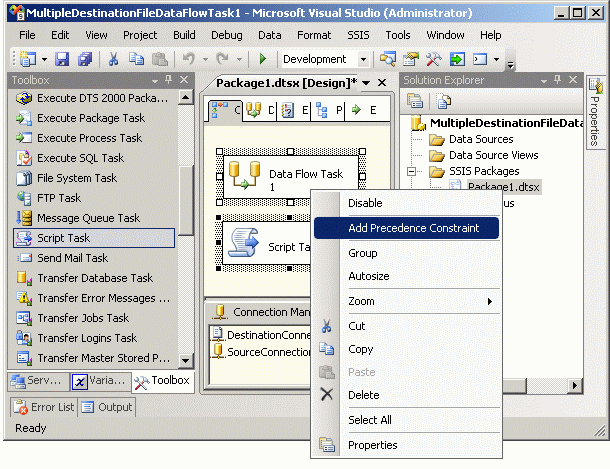Switch to the Event Handlers designer tab
The image size is (610, 469).
tap(294, 110)
